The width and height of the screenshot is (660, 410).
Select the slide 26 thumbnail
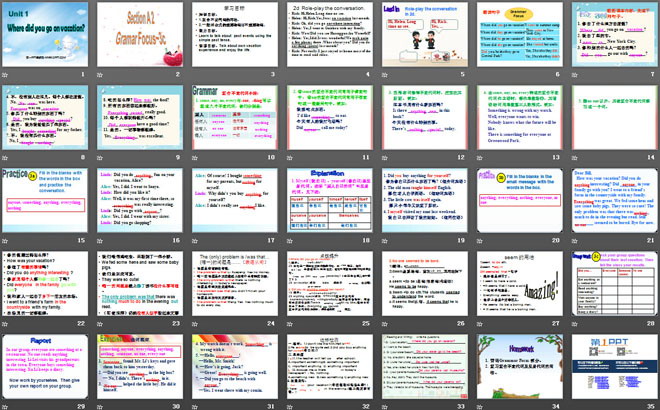click(425, 283)
